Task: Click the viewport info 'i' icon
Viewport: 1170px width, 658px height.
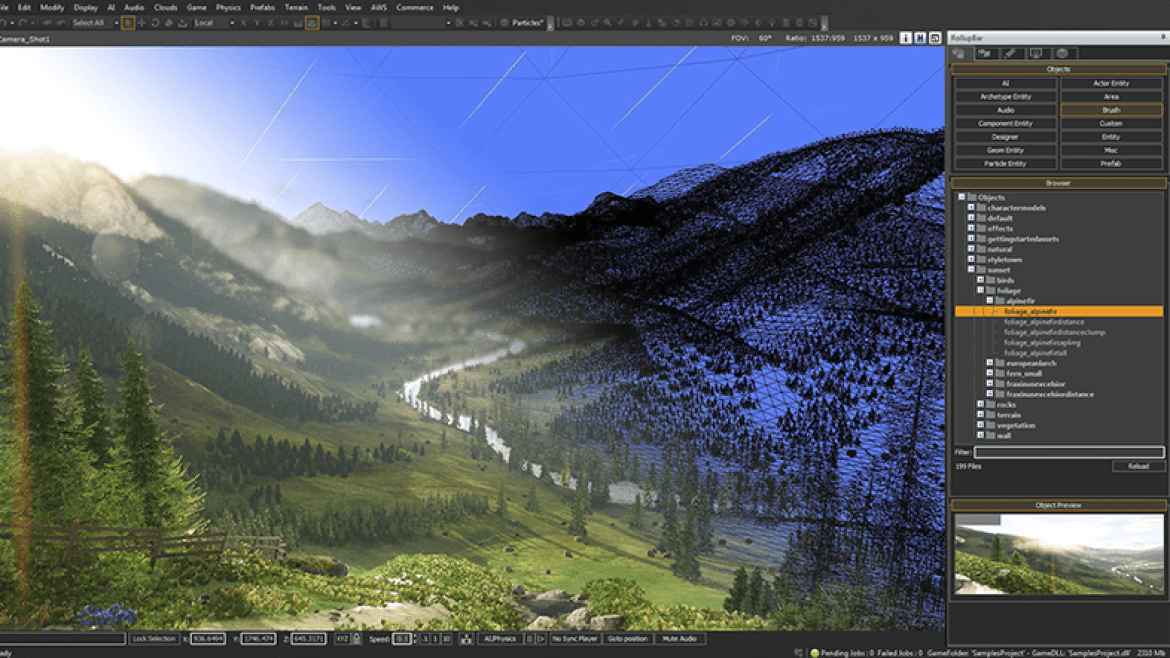Action: coord(906,38)
